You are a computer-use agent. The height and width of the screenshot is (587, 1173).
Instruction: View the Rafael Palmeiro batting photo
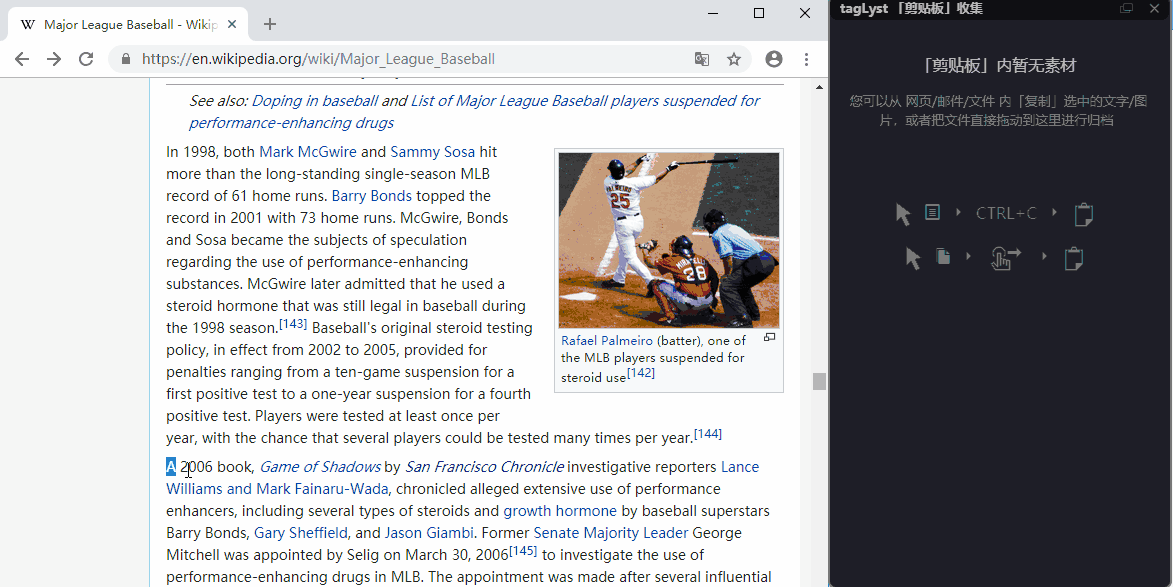click(669, 240)
